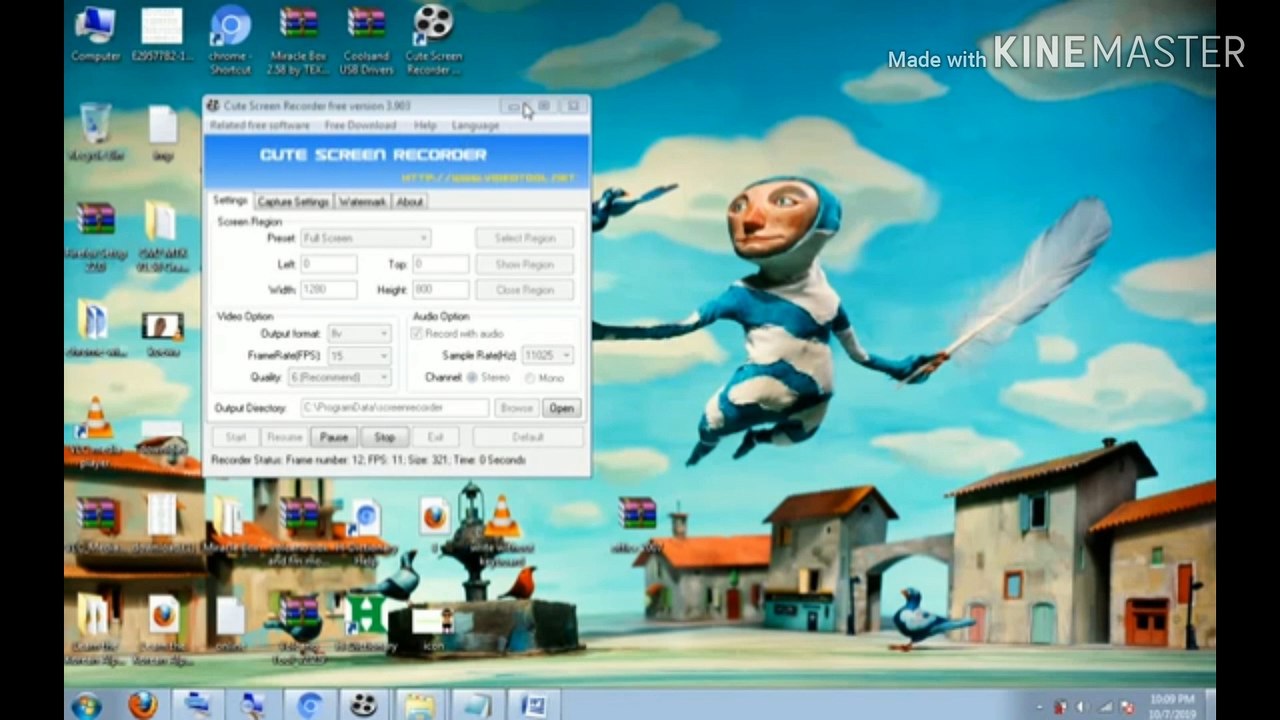This screenshot has width=1280, height=720.
Task: Expand the Output format dropdown
Action: [358, 333]
